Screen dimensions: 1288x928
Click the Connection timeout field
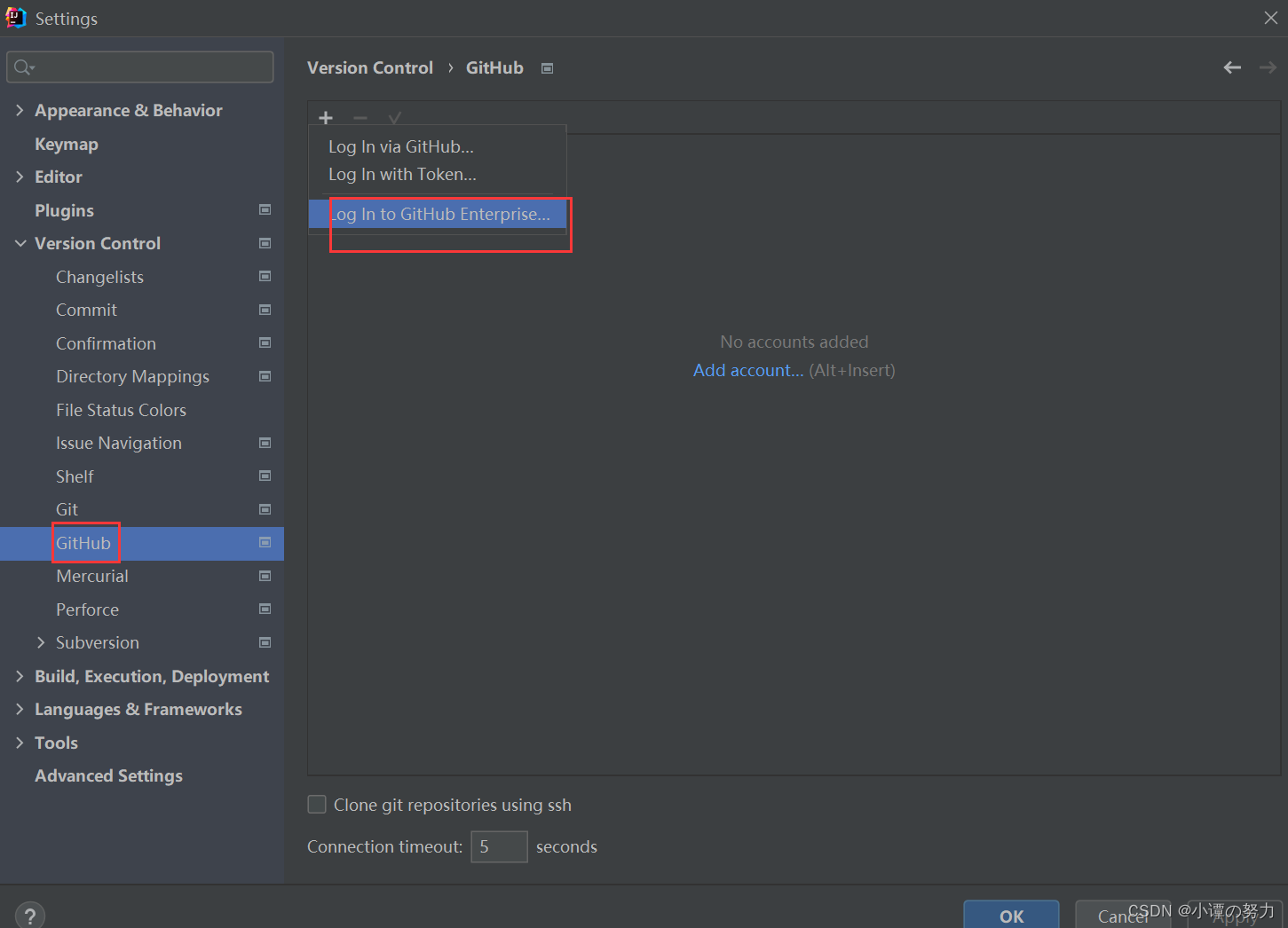coord(499,846)
